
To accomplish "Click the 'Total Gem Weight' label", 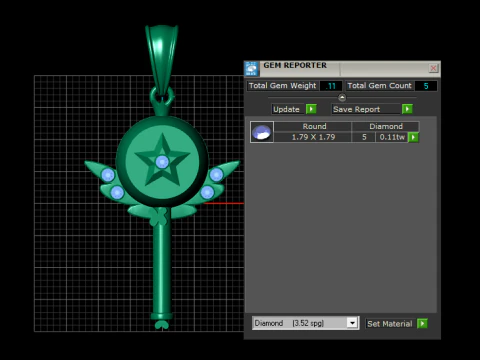I will [282, 86].
